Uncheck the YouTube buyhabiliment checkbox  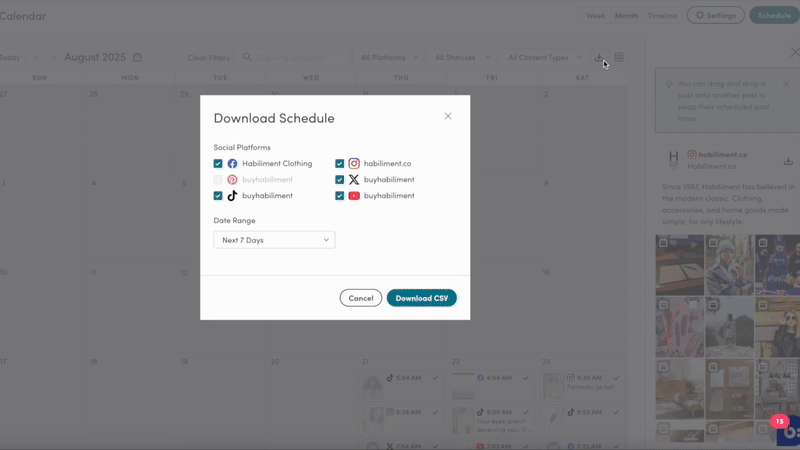tap(339, 196)
